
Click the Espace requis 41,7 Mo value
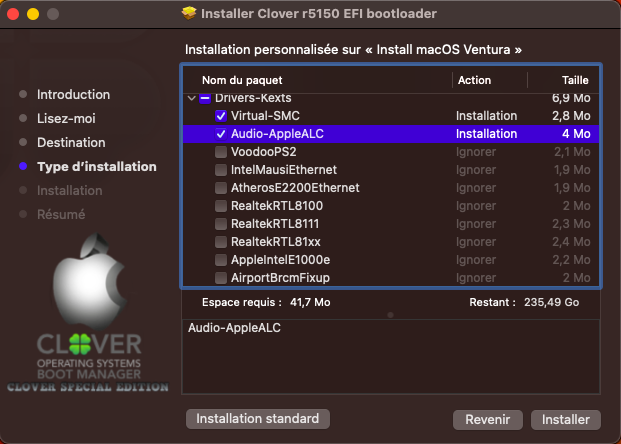(310, 302)
